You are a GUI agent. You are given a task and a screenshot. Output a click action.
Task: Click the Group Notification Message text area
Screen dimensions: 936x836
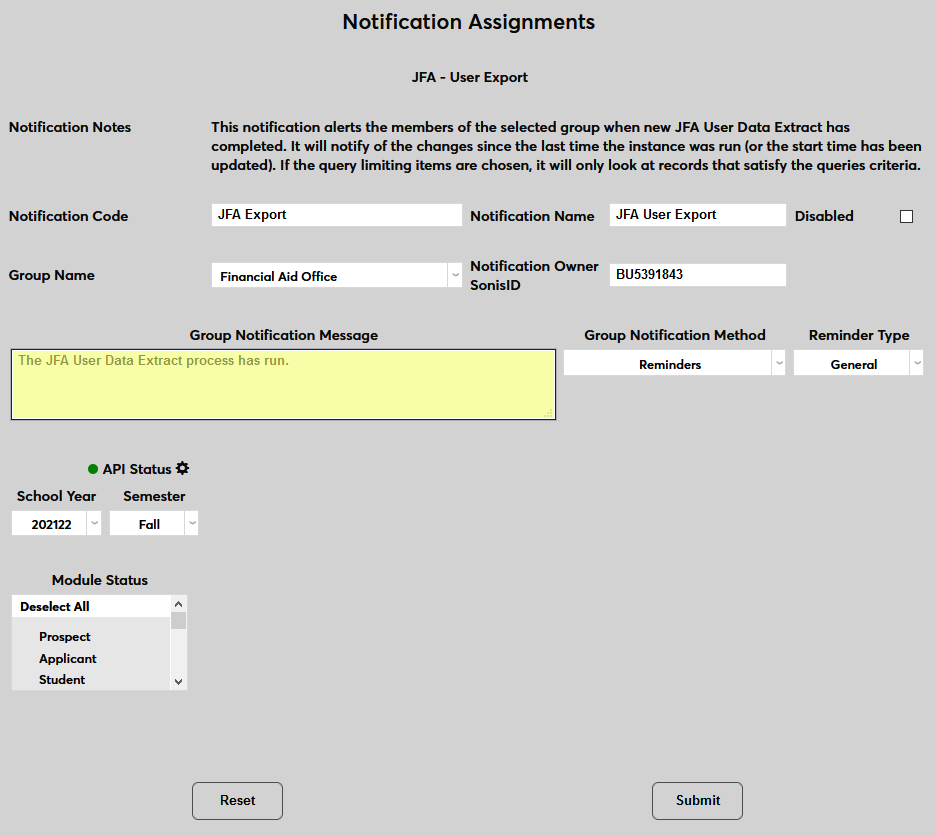[x=284, y=385]
